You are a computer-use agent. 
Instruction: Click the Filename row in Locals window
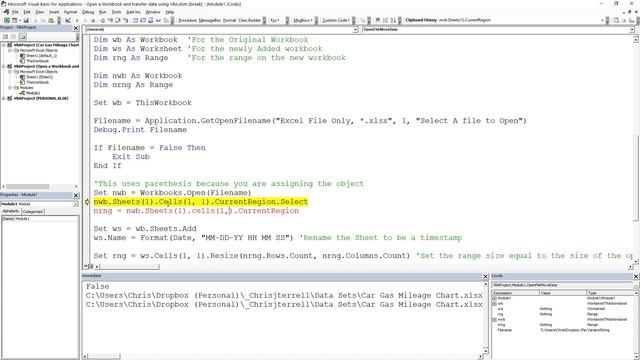(563, 330)
